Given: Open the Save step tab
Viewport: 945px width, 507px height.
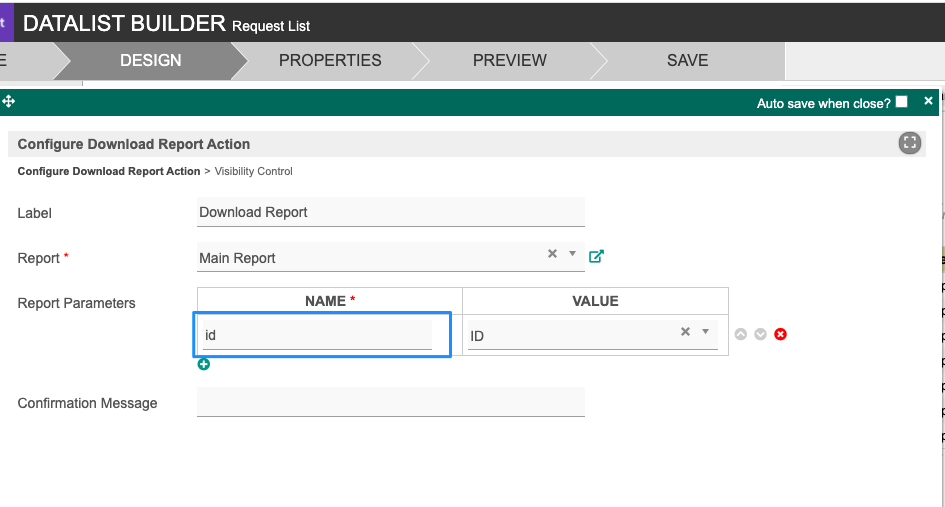Looking at the screenshot, I should click(x=687, y=60).
